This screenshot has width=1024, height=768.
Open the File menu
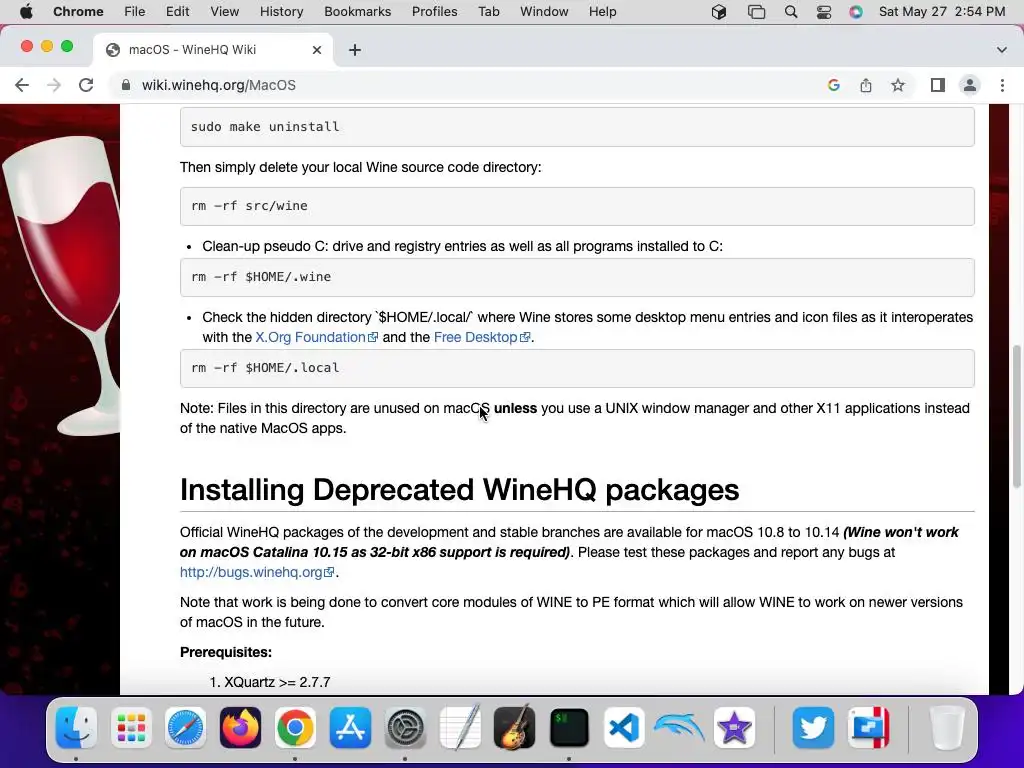[135, 12]
